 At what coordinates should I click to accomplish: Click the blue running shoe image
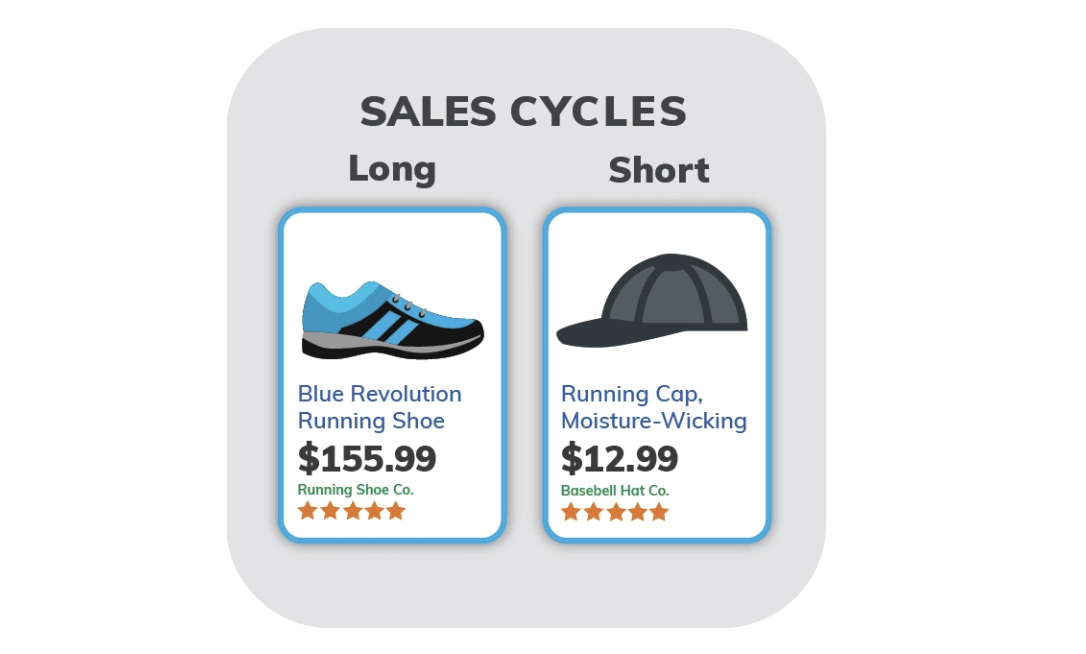393,320
